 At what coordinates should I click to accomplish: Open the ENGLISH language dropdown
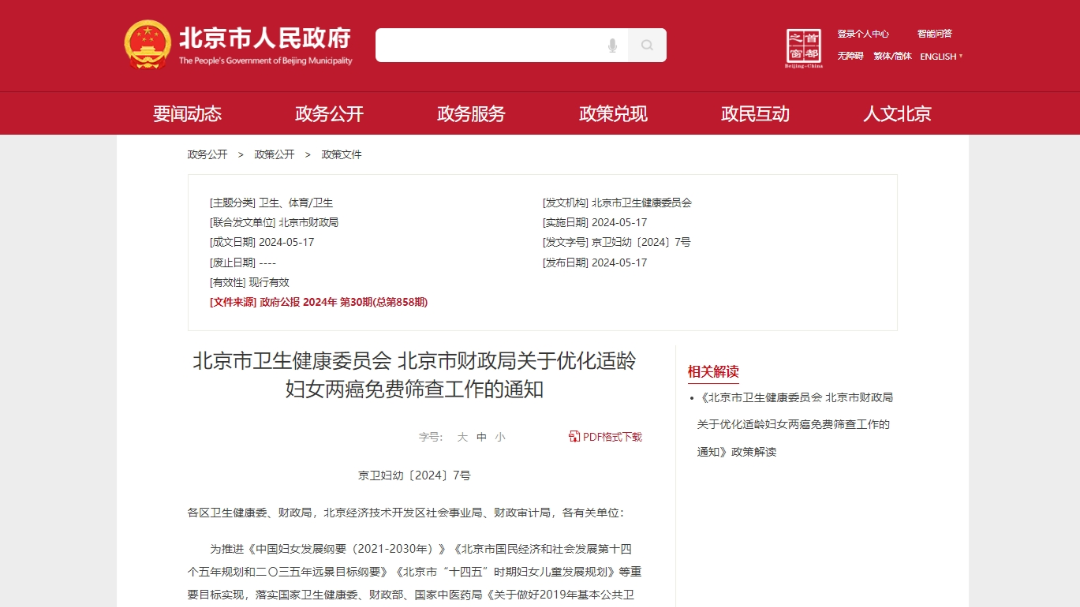pos(941,56)
